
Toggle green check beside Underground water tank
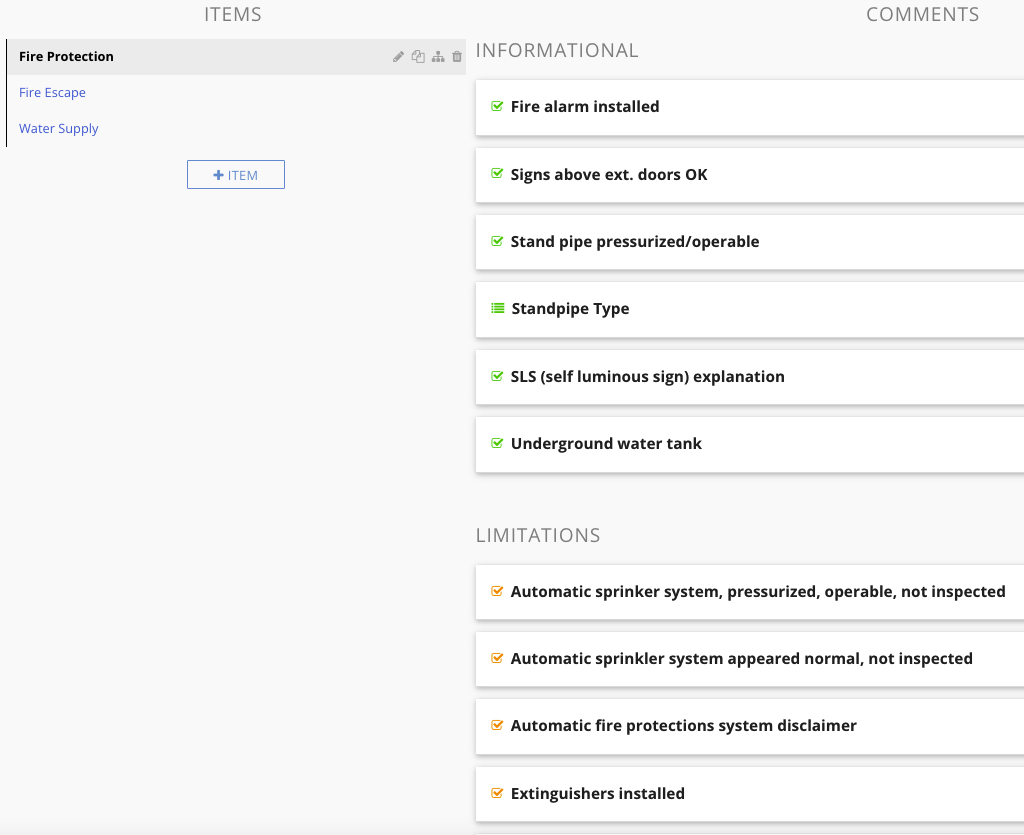(497, 443)
